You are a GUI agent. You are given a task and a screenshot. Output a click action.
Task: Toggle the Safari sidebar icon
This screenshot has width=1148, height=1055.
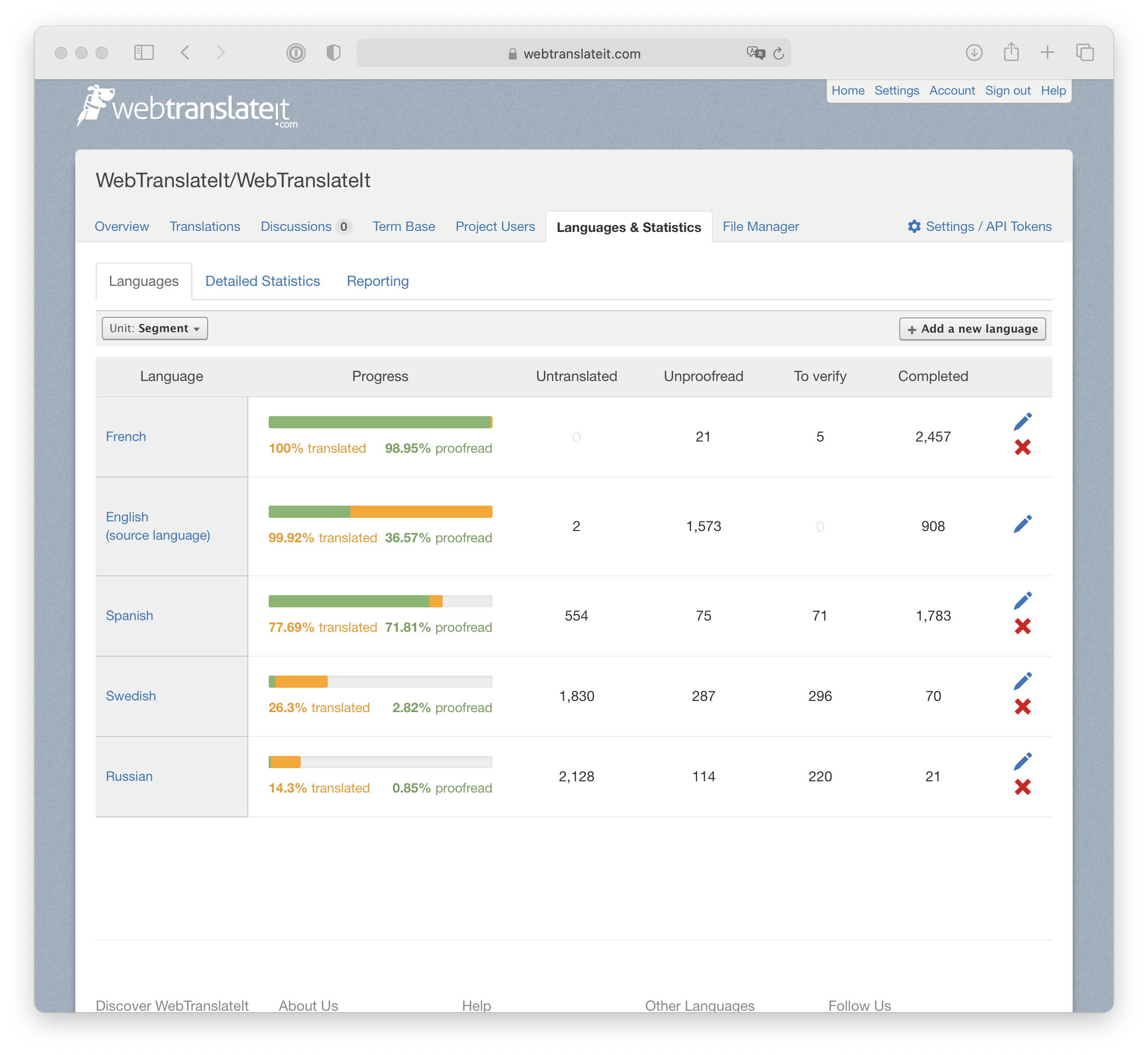[144, 53]
